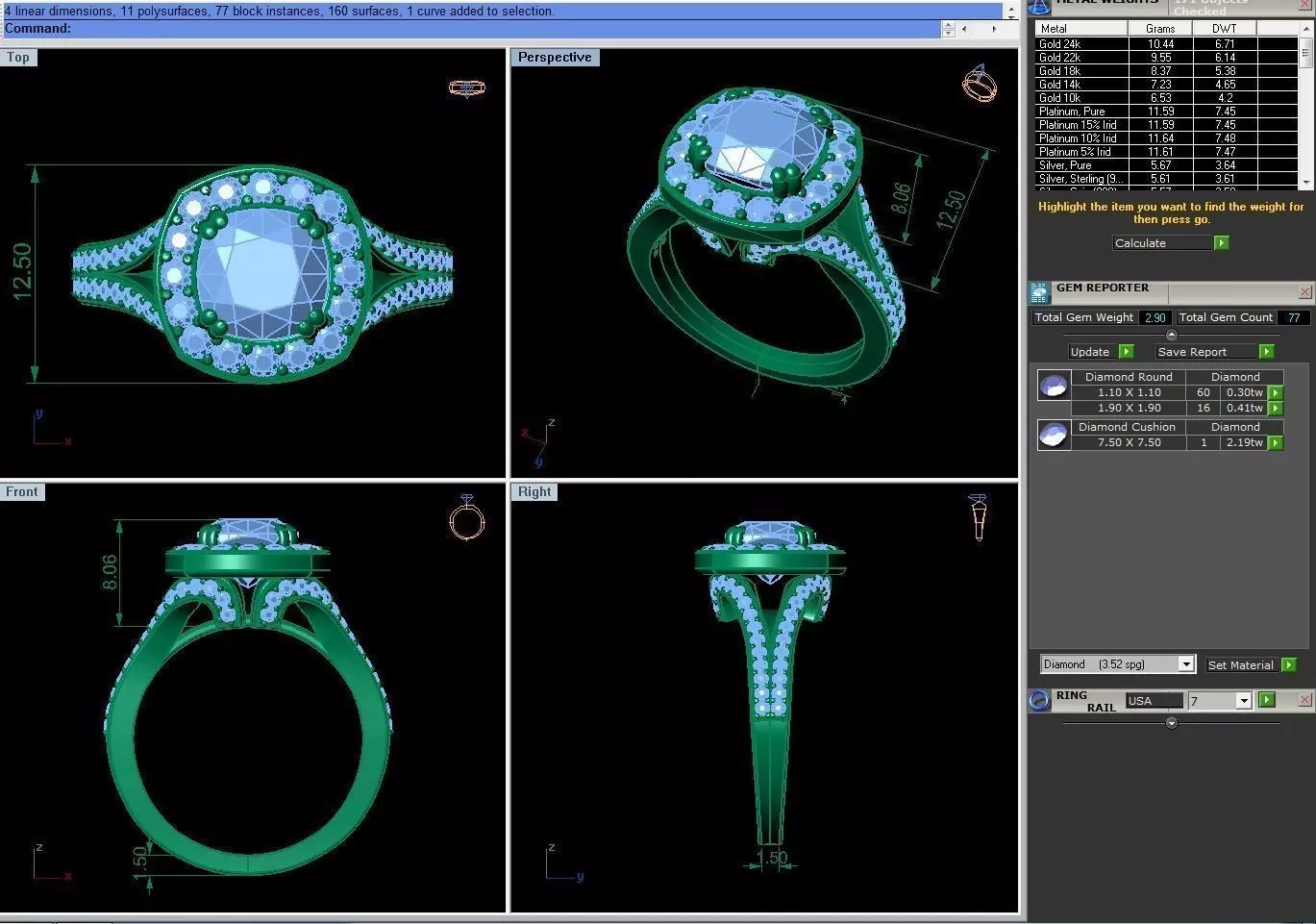Click the Metal column header

[x=1080, y=29]
